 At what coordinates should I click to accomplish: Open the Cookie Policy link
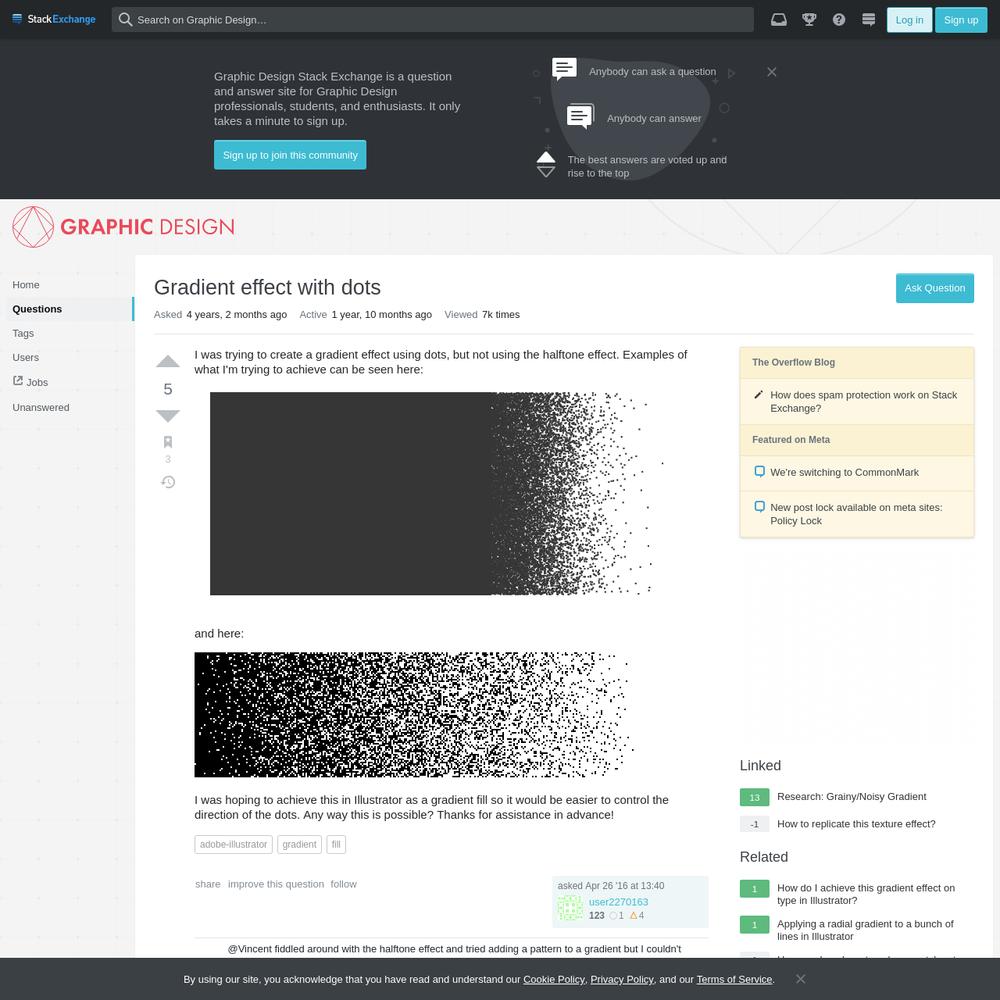(554, 979)
